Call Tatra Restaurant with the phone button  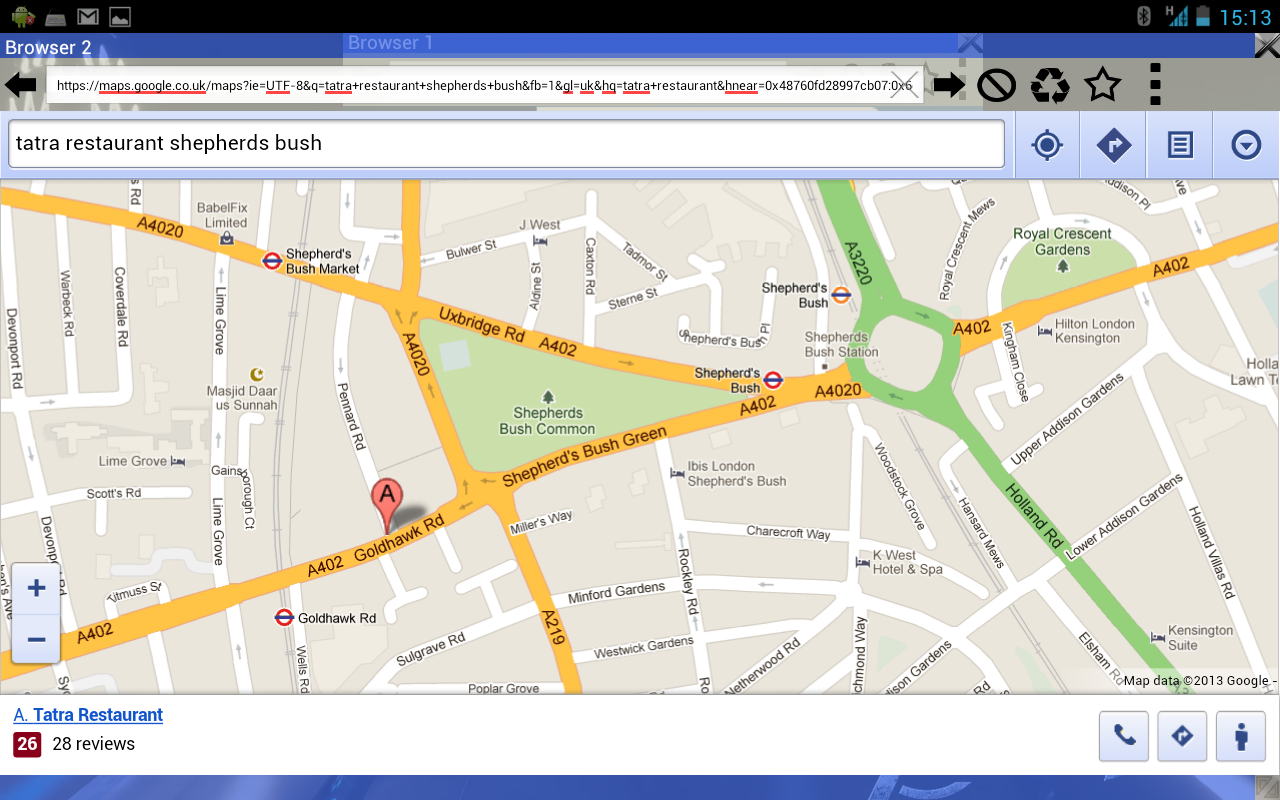pyautogui.click(x=1124, y=737)
